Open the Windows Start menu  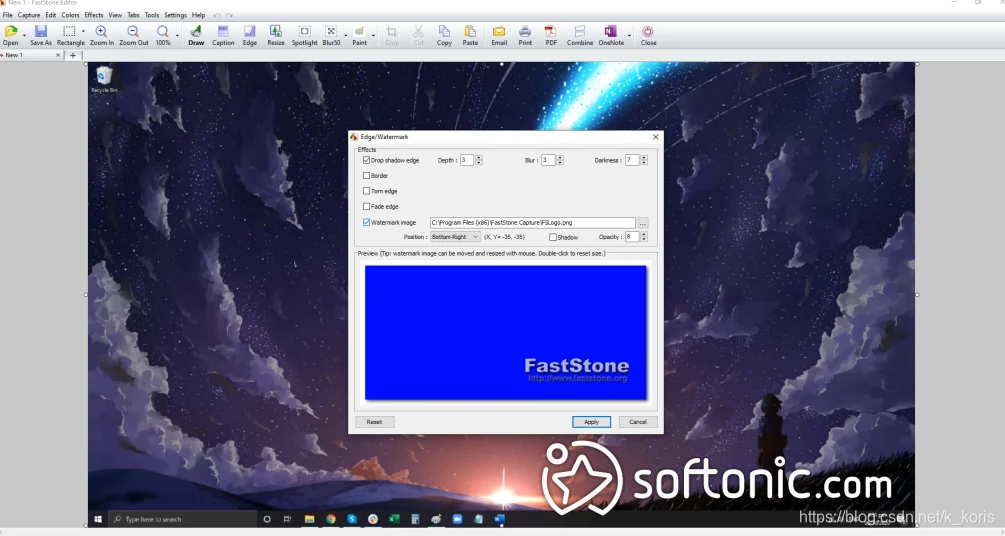coord(98,519)
